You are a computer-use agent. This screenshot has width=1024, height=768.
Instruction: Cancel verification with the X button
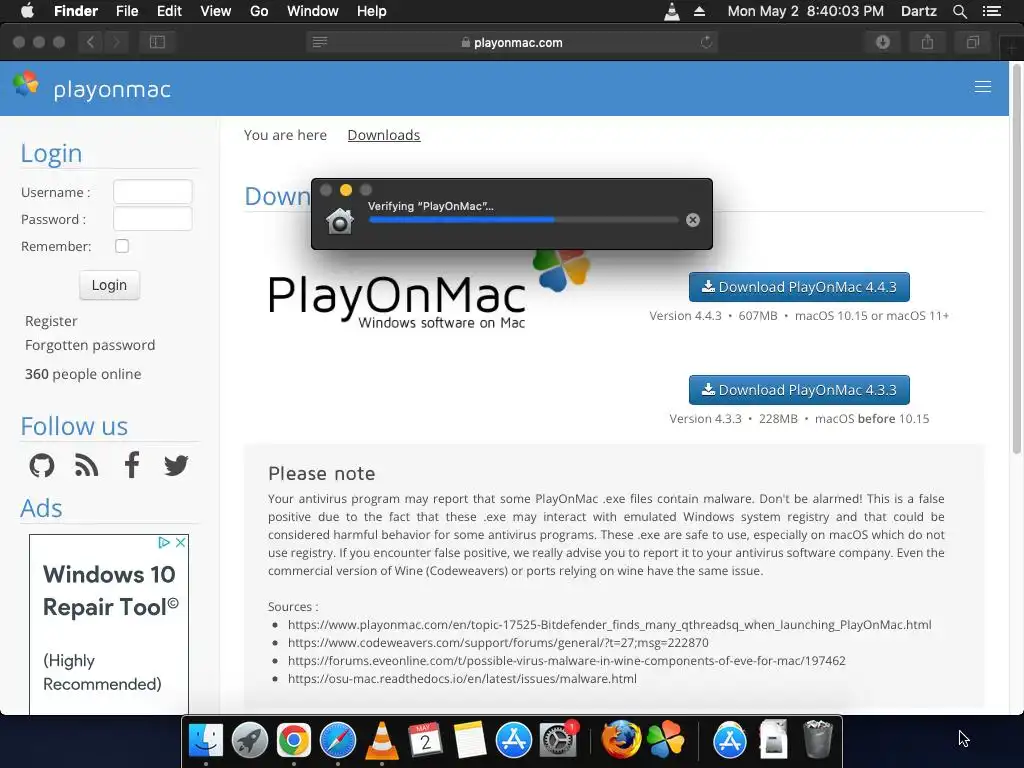coord(693,220)
